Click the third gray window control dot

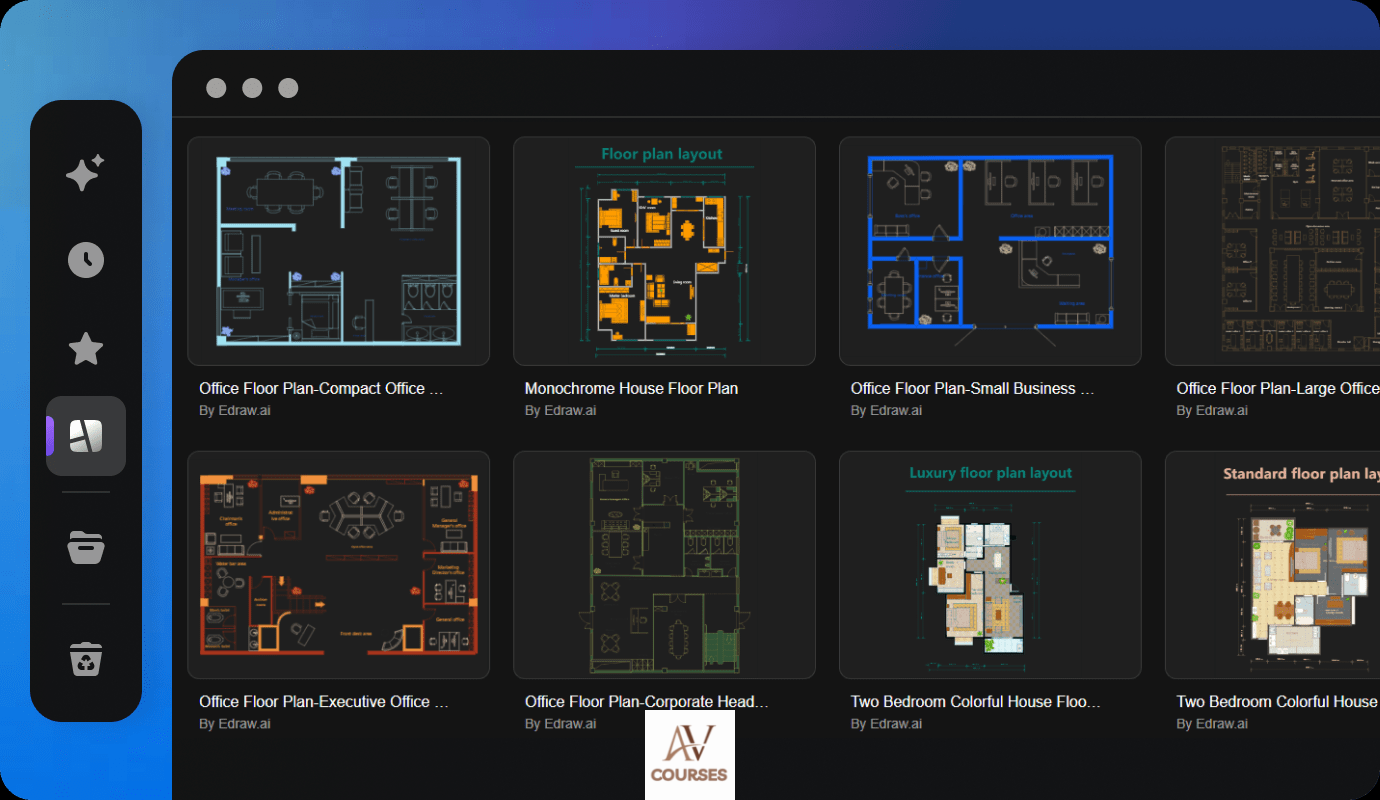pyautogui.click(x=288, y=88)
